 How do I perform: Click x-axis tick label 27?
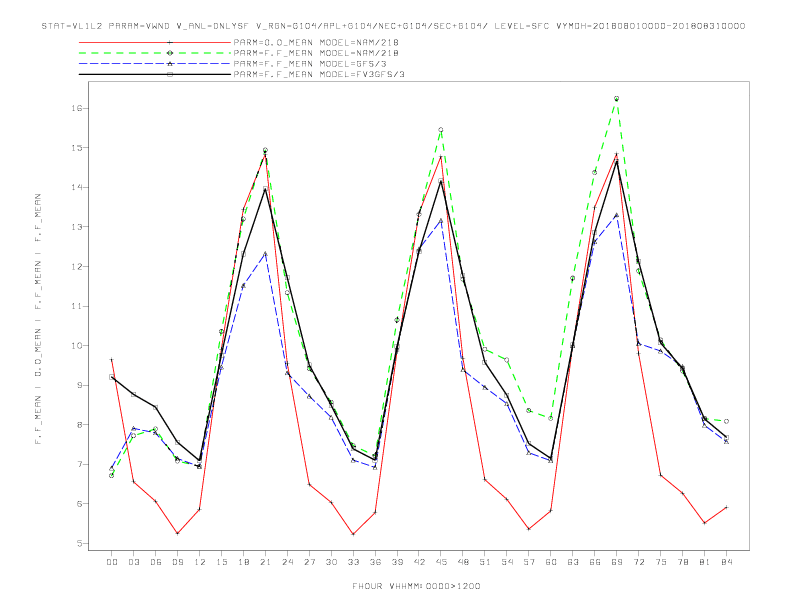[x=309, y=562]
